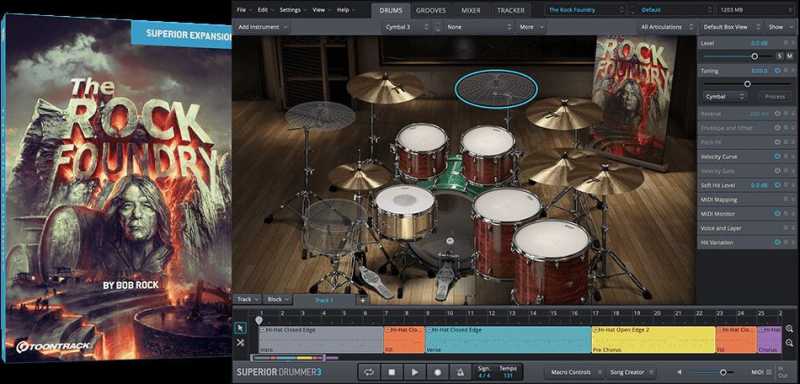This screenshot has height=384, width=800.
Task: Toggle the MIDI Monitor power button
Action: [778, 214]
